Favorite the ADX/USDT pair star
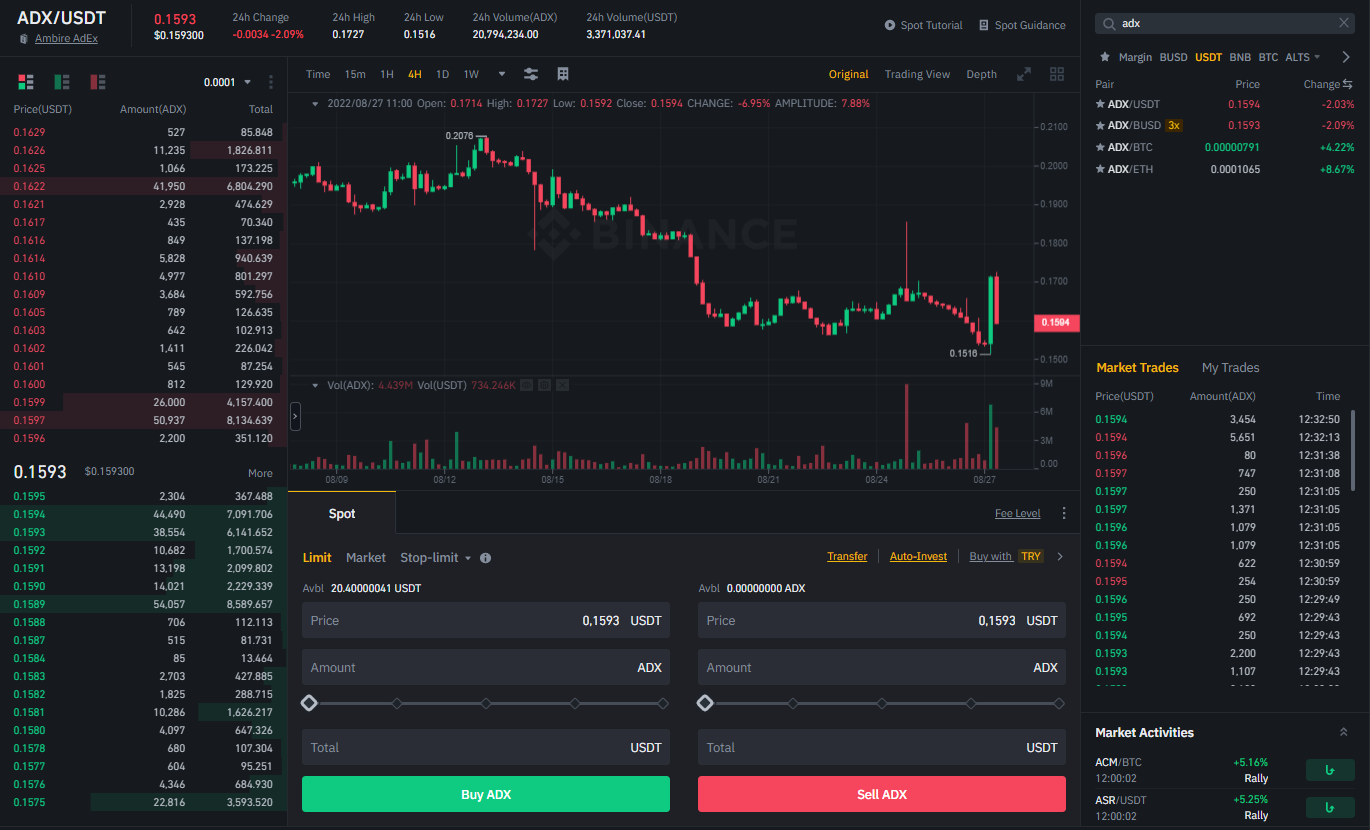The height and width of the screenshot is (830, 1370). pyautogui.click(x=1100, y=104)
